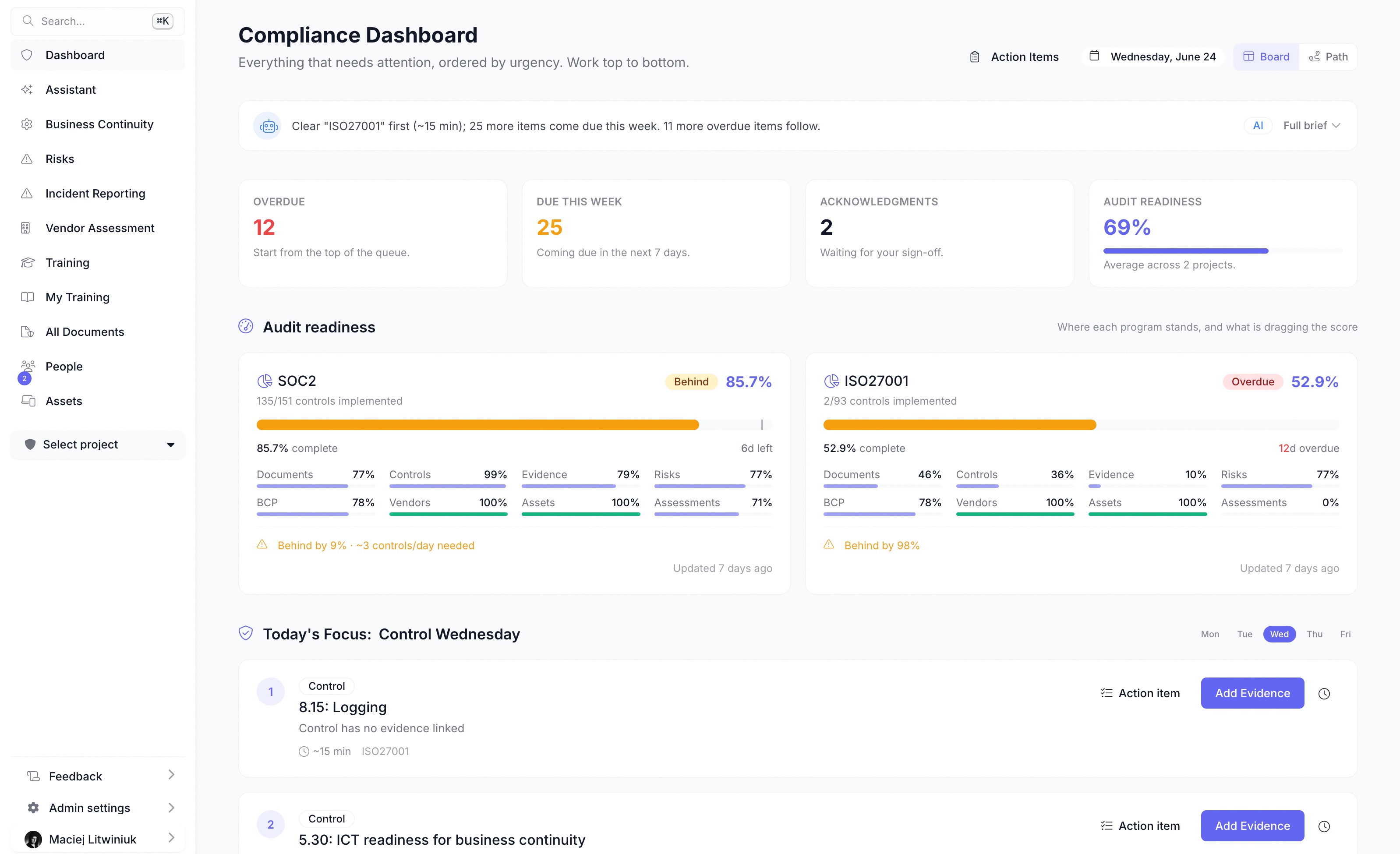Open All Documents
Image resolution: width=1400 pixels, height=854 pixels.
(98, 332)
